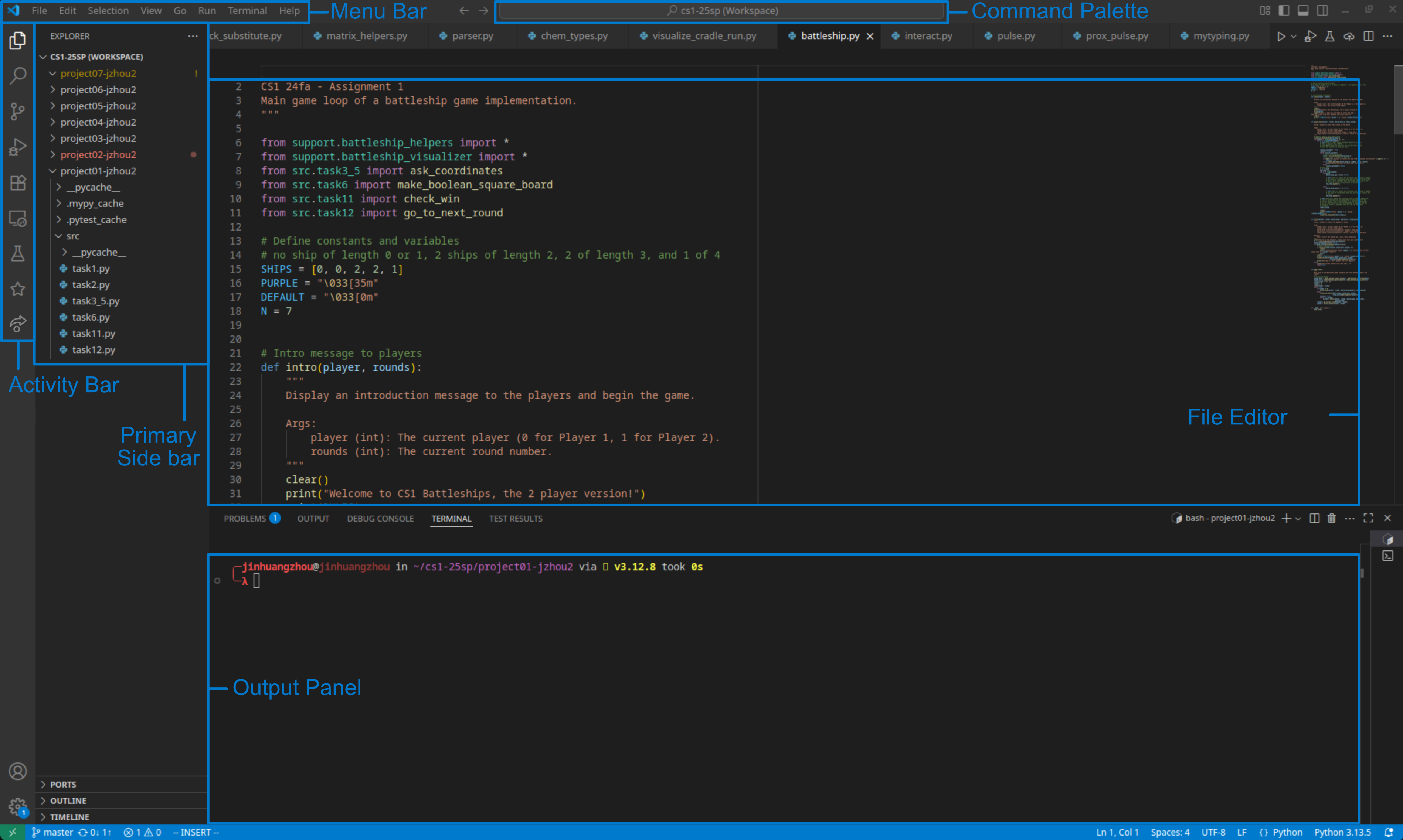Open Manage gear settings icon
1403x840 pixels.
coord(17,806)
